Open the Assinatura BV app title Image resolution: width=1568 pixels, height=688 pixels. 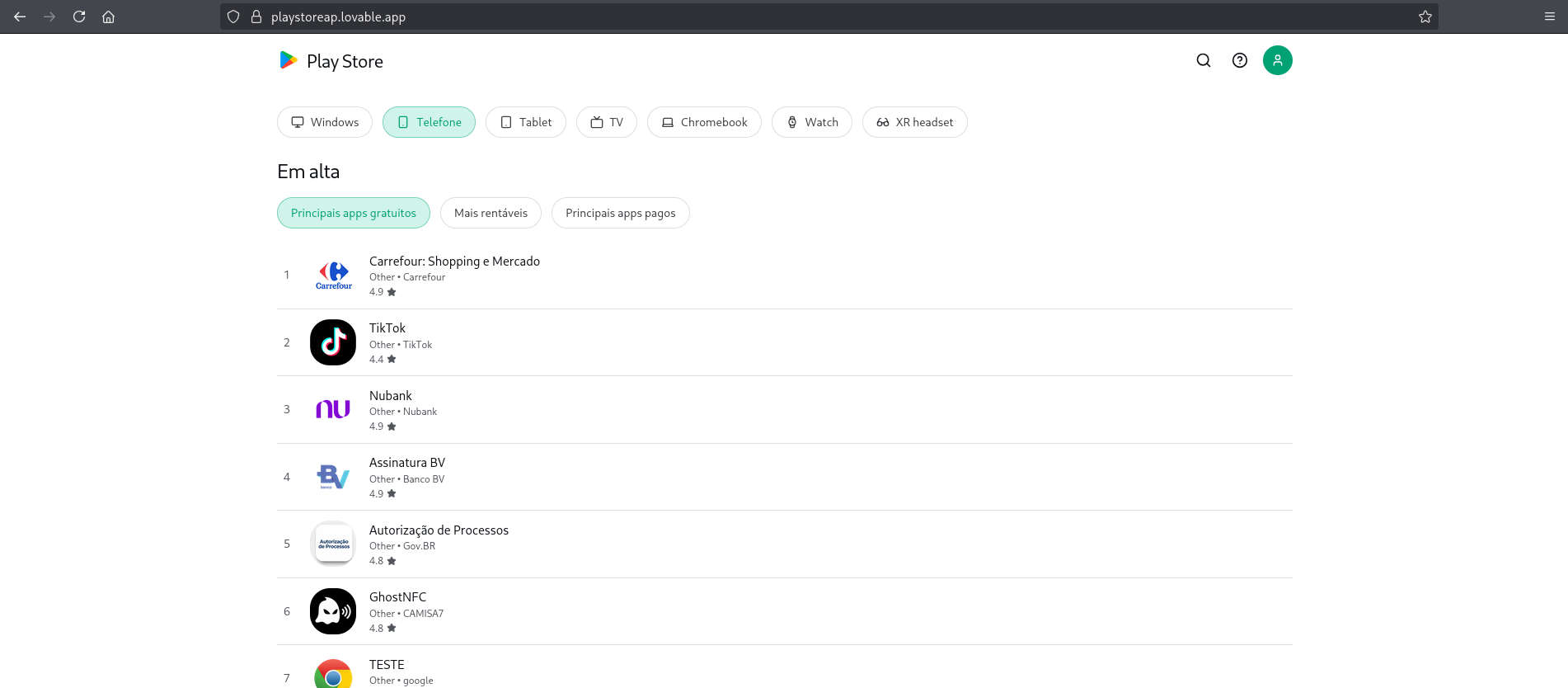pos(407,463)
